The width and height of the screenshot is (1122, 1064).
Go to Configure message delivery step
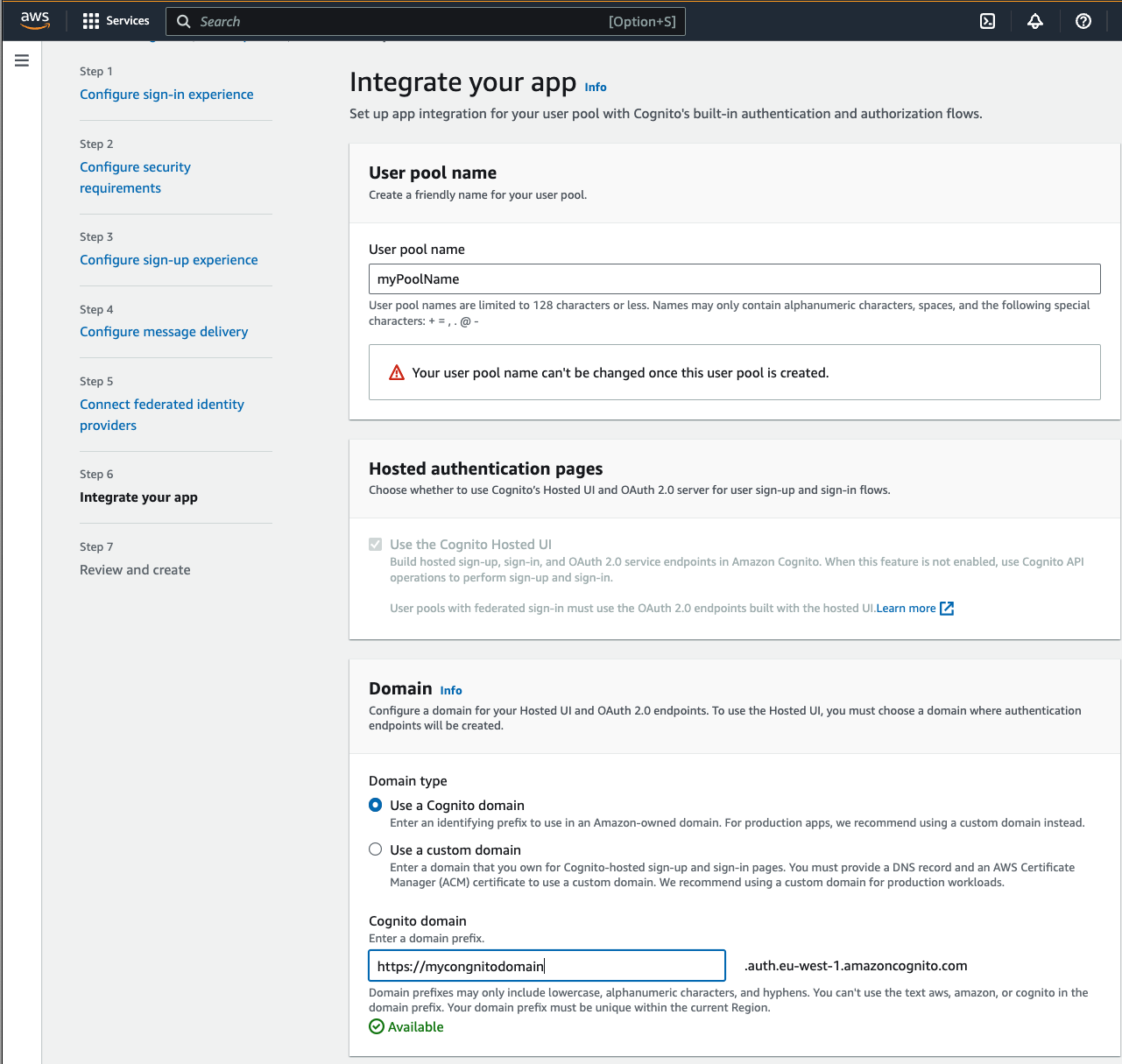tap(164, 332)
